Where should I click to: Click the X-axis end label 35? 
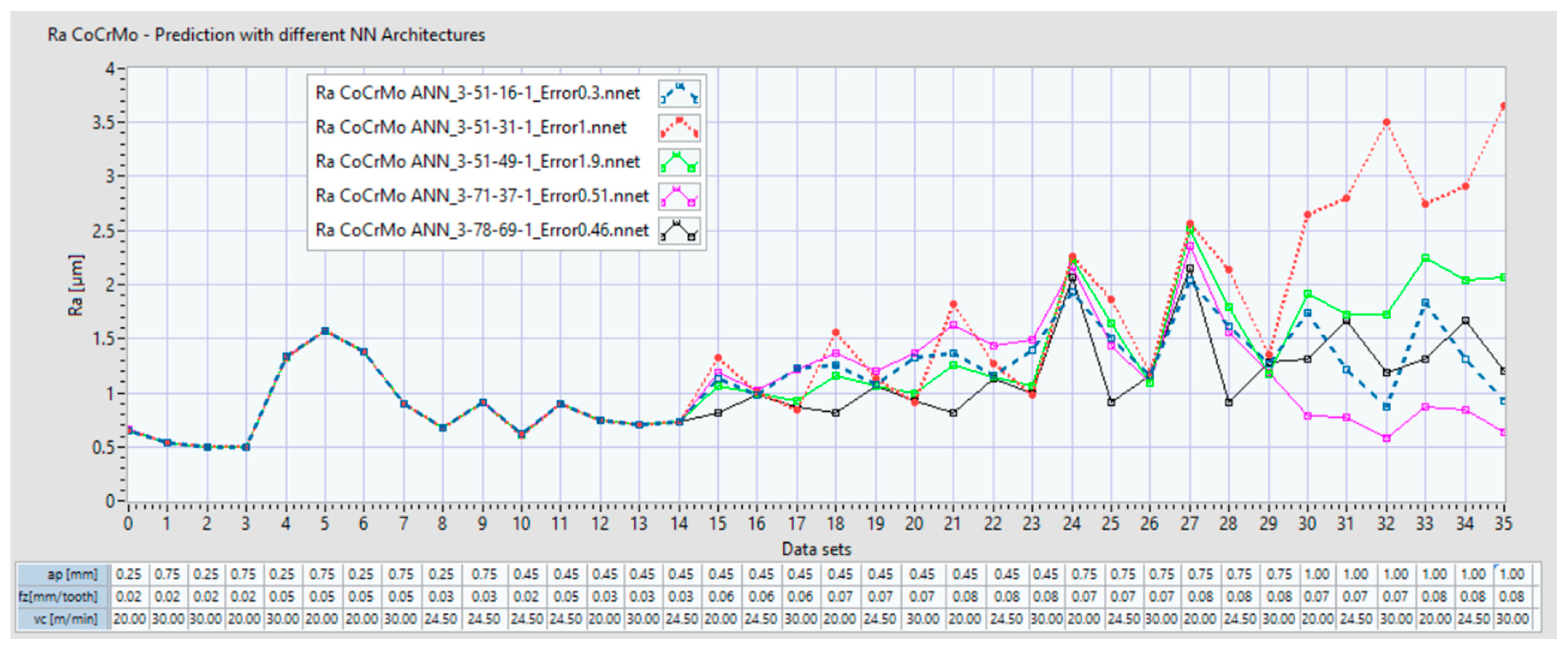(x=1503, y=524)
